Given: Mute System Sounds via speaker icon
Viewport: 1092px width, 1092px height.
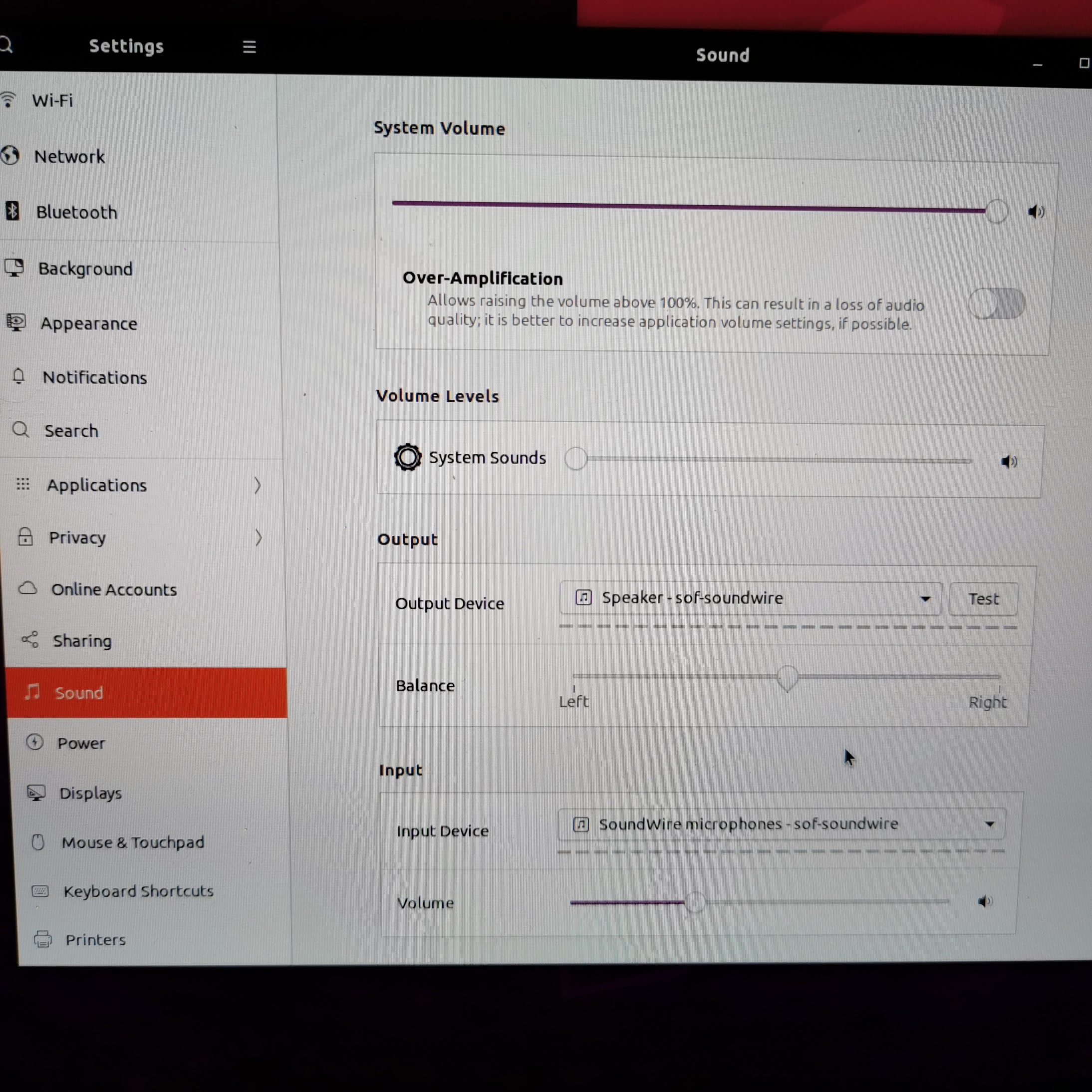Looking at the screenshot, I should click(x=1009, y=462).
